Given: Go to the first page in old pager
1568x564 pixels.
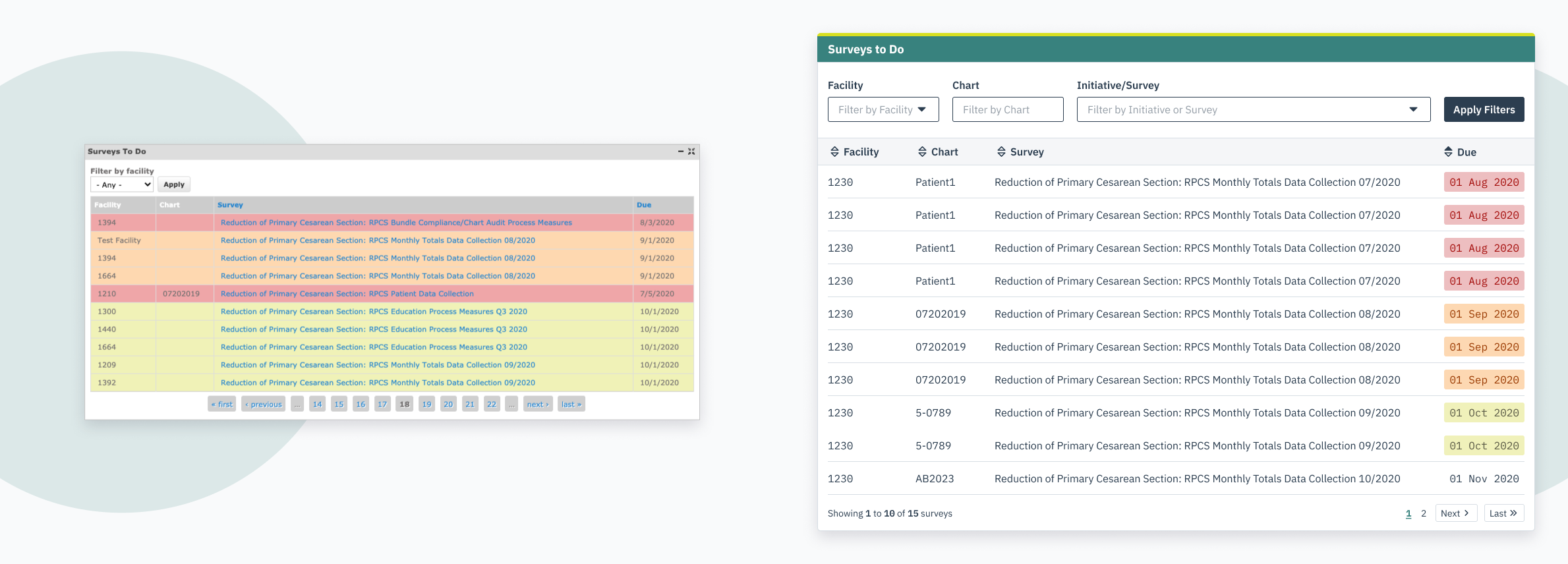Looking at the screenshot, I should 221,404.
